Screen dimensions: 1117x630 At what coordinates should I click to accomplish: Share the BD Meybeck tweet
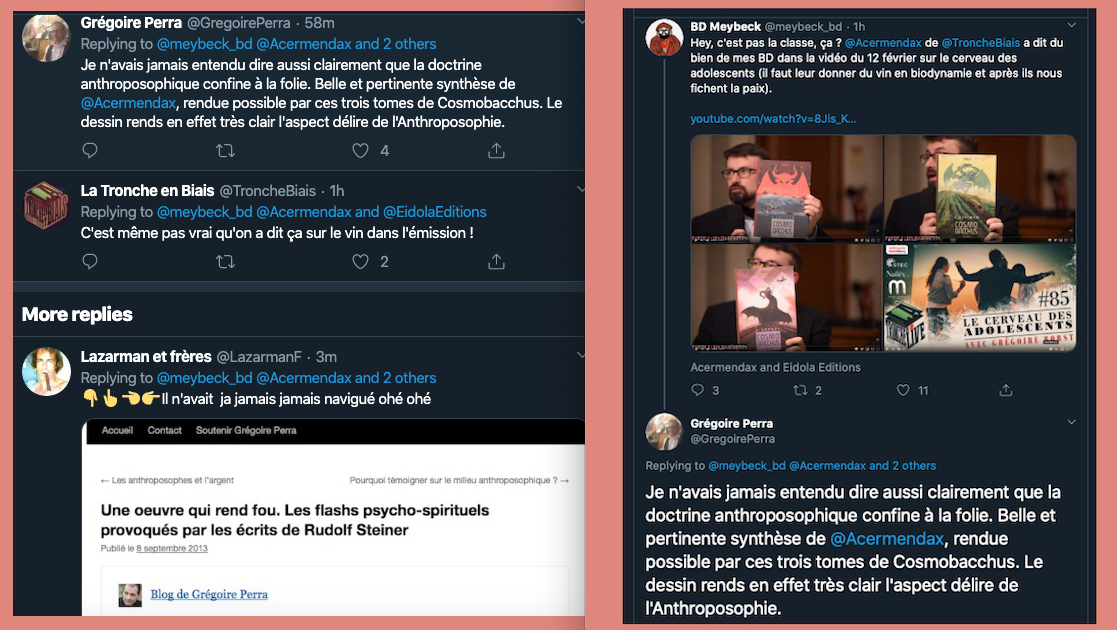1006,390
